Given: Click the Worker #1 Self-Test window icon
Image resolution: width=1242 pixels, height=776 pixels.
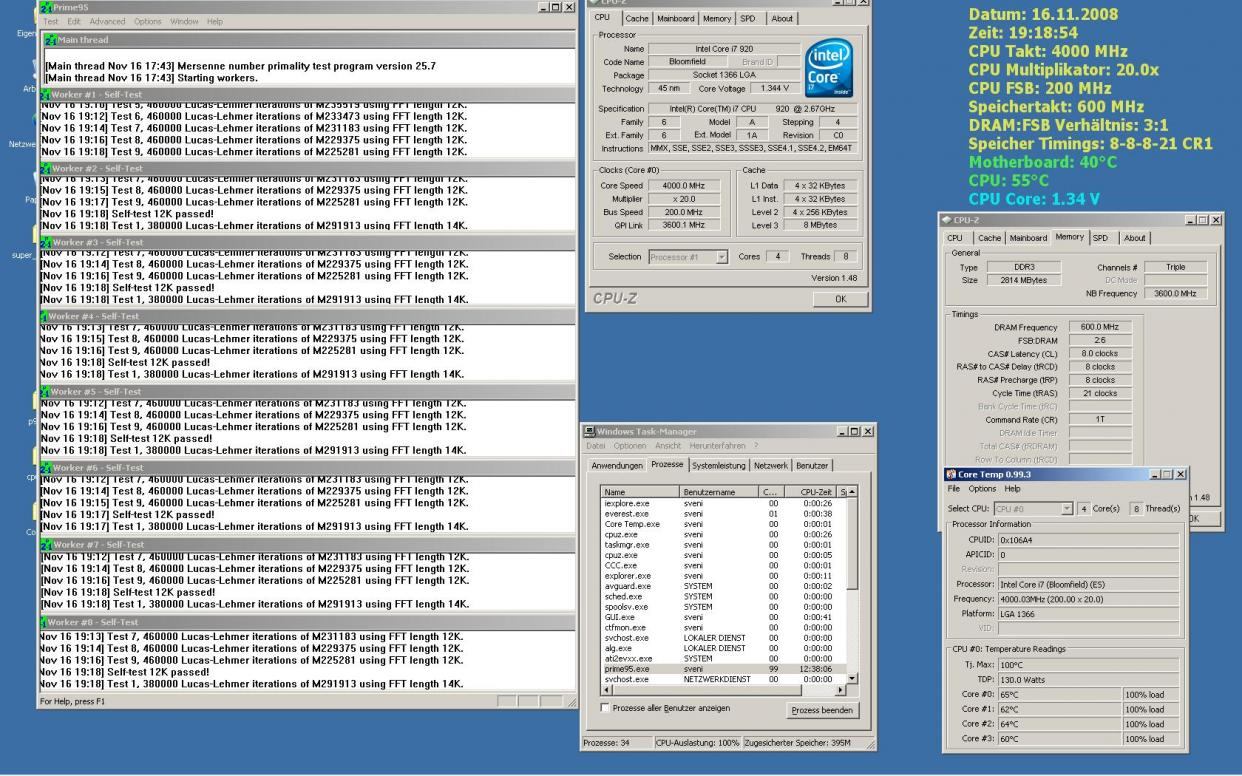Looking at the screenshot, I should [47, 94].
